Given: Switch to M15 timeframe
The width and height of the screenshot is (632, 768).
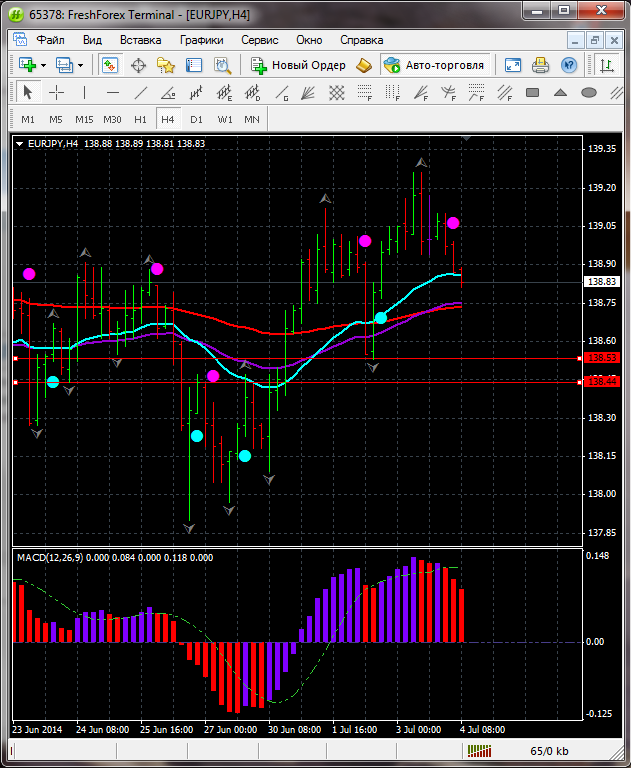Looking at the screenshot, I should [x=84, y=120].
